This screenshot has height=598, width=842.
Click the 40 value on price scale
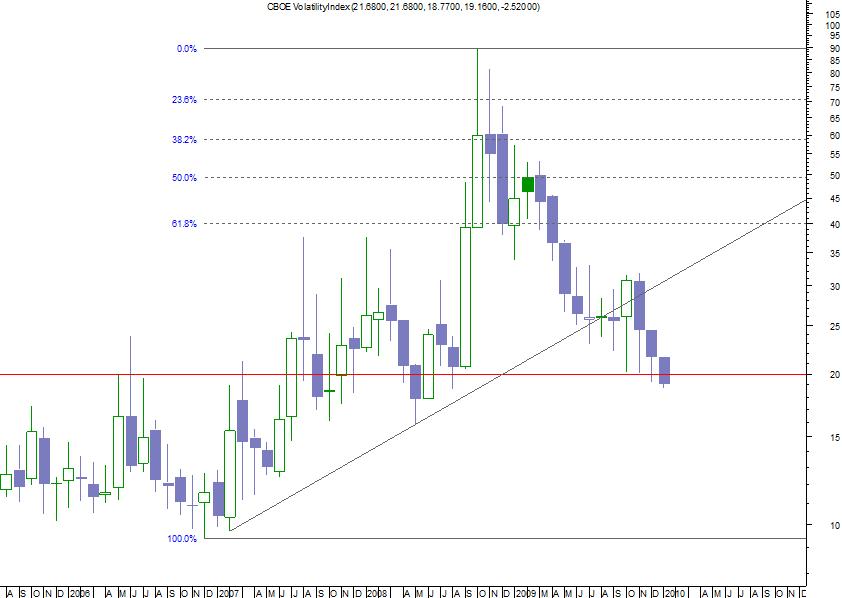[x=834, y=224]
